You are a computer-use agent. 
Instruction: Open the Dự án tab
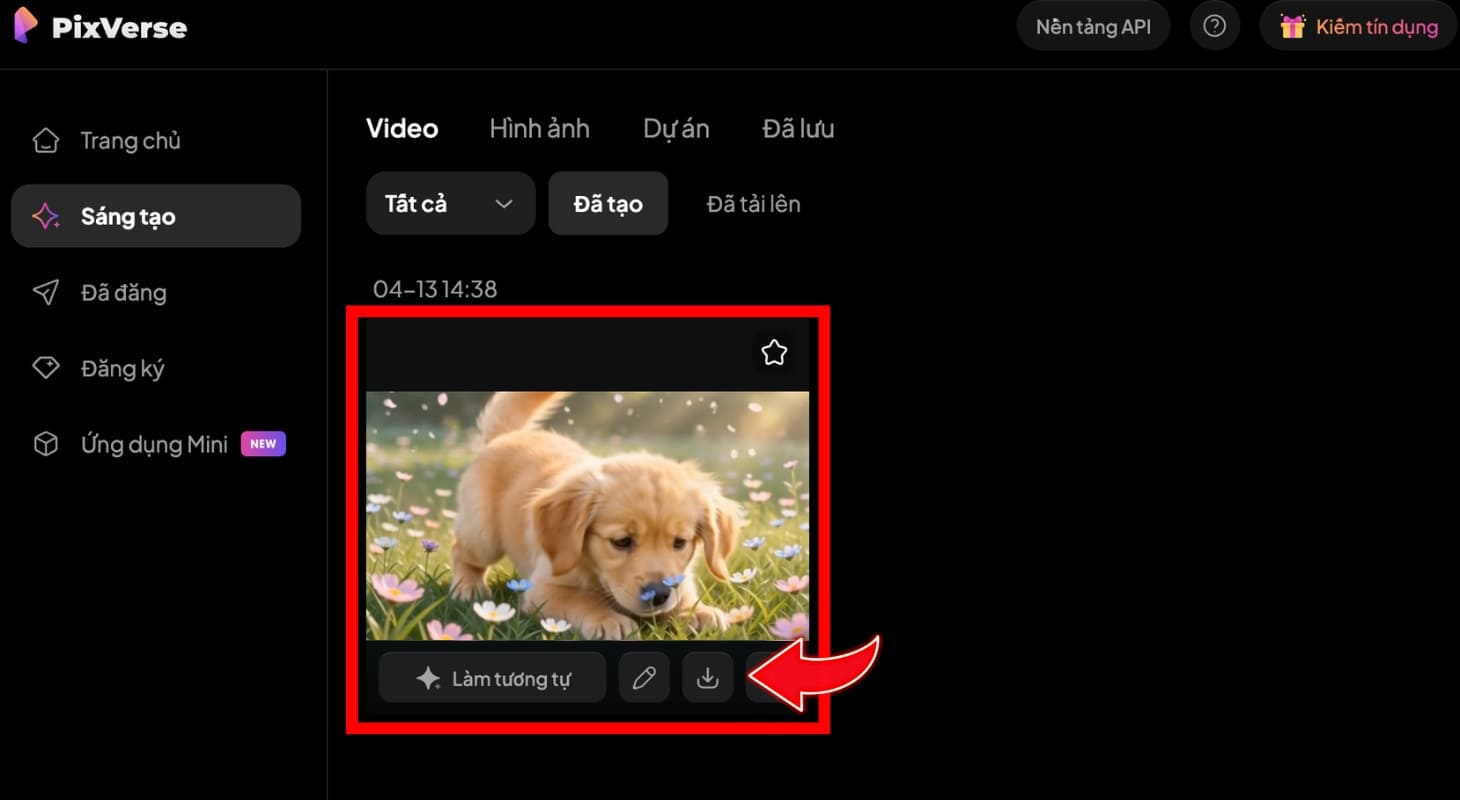[x=676, y=128]
